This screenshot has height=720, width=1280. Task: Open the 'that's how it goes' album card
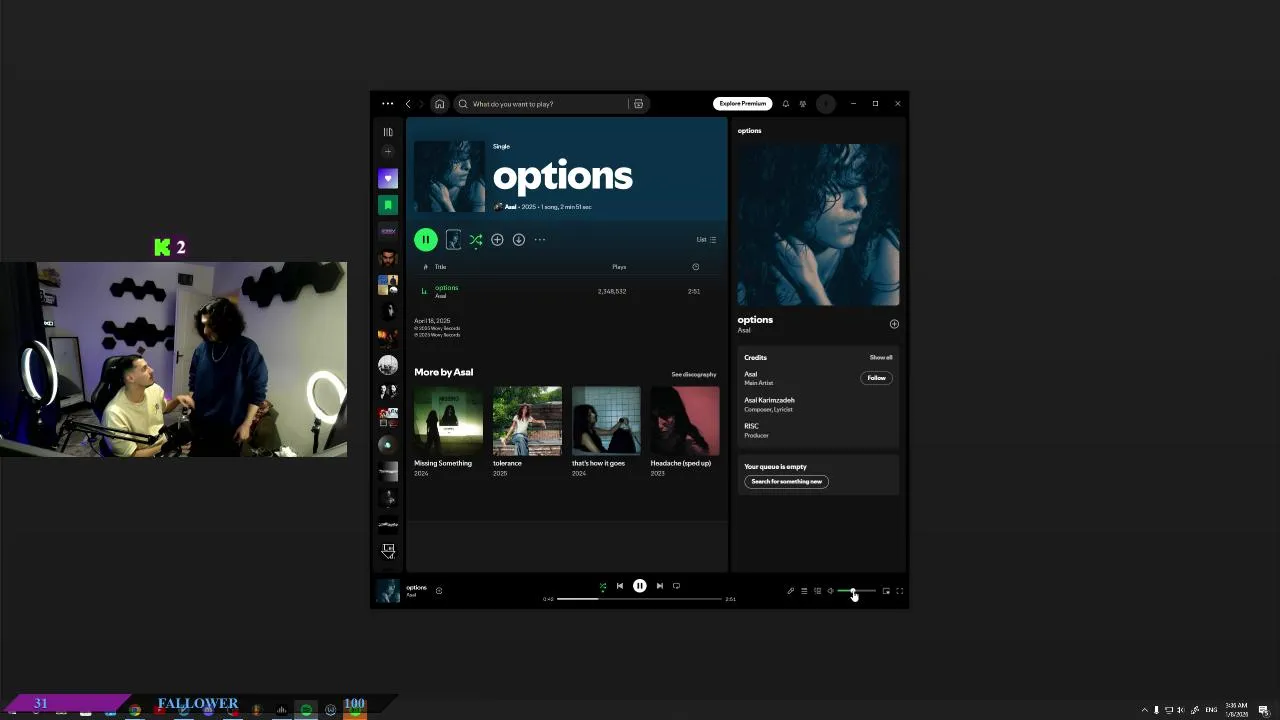[606, 431]
